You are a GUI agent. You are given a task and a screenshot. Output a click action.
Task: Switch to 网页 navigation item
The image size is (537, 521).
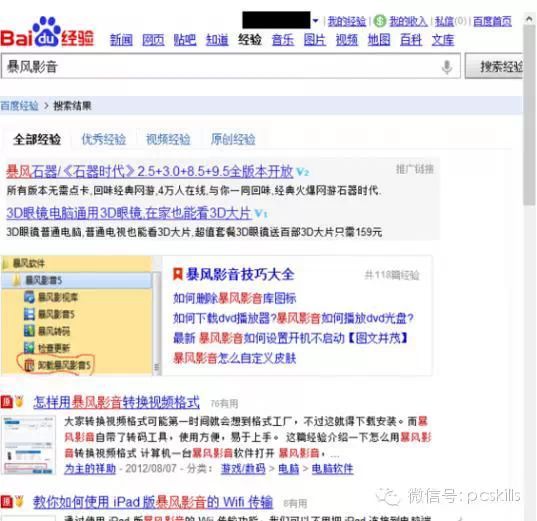click(x=153, y=40)
